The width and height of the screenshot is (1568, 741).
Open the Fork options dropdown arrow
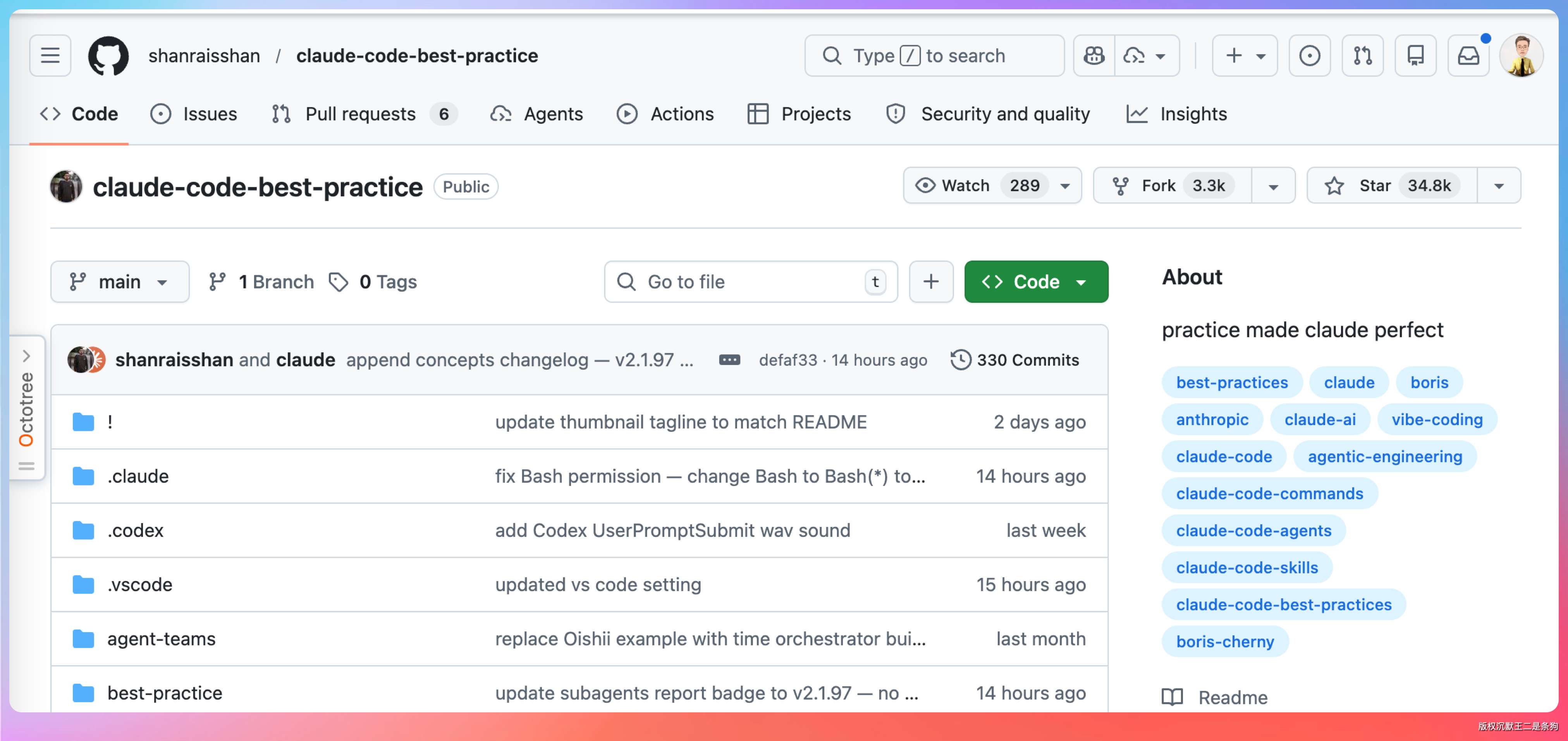(1273, 185)
